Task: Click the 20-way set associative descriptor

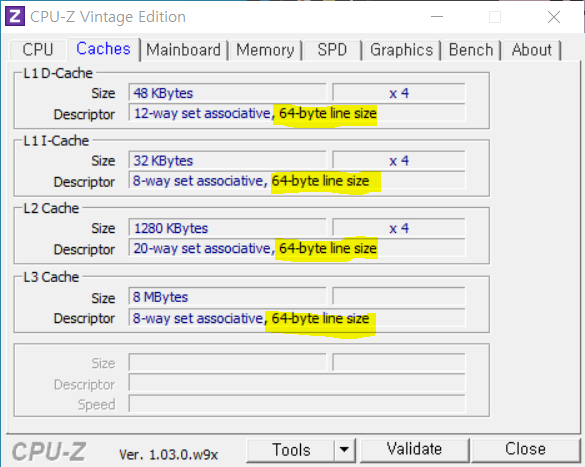Action: point(297,248)
